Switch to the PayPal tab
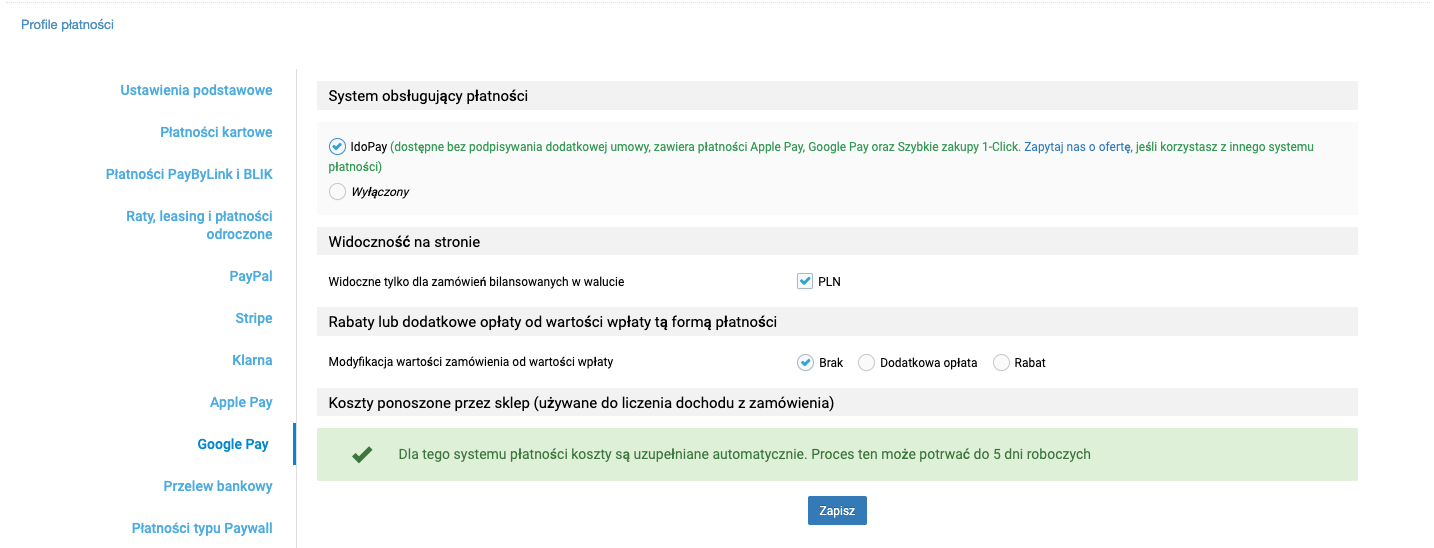The width and height of the screenshot is (1434, 548). click(251, 276)
